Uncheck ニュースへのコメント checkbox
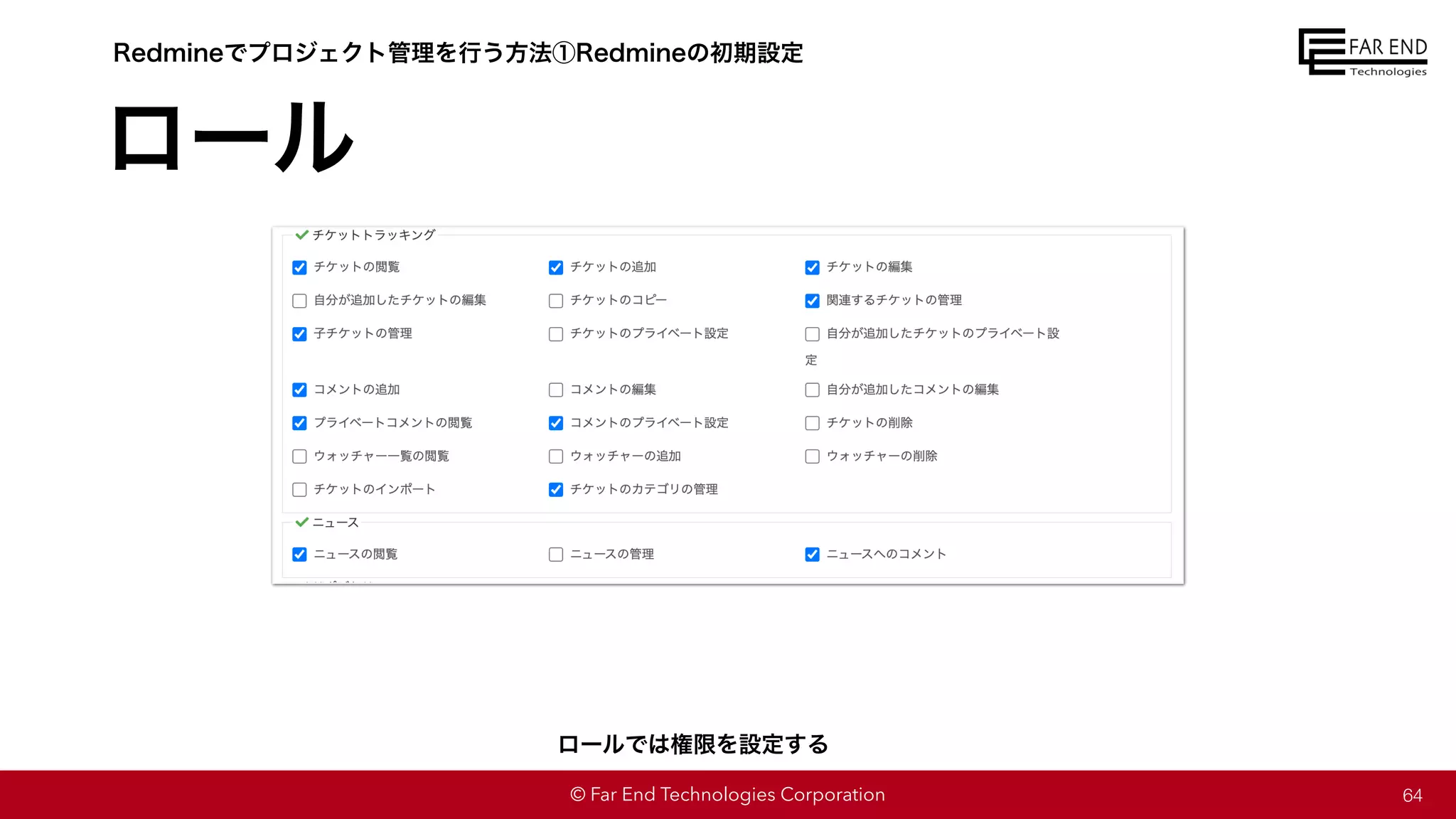 coord(812,555)
